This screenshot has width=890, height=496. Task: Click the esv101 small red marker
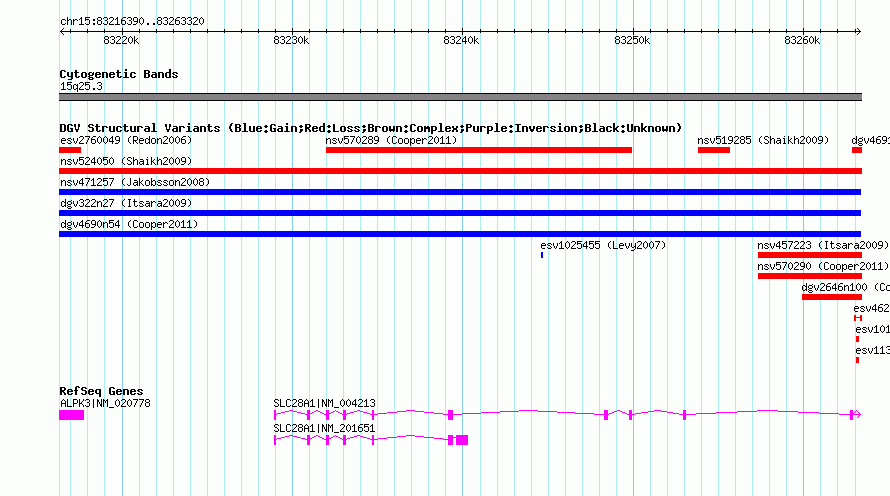tap(857, 339)
